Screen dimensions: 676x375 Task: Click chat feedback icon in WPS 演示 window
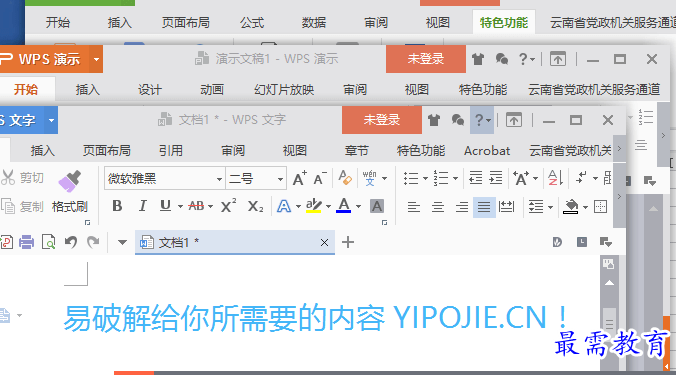(501, 59)
